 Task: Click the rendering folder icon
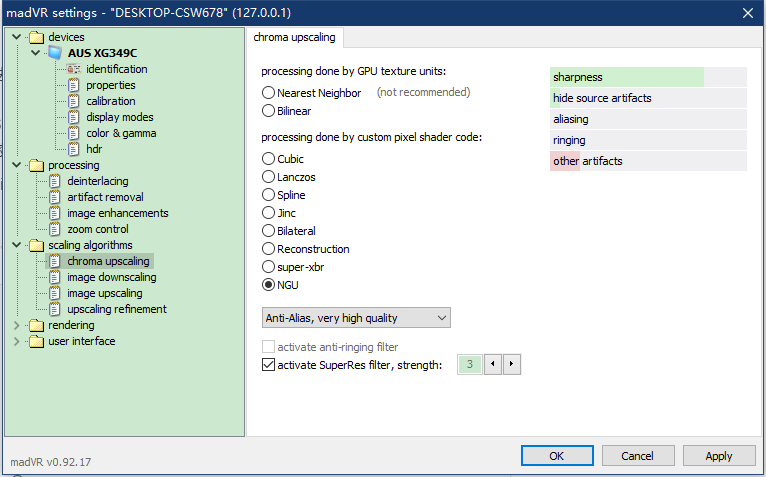coord(36,325)
